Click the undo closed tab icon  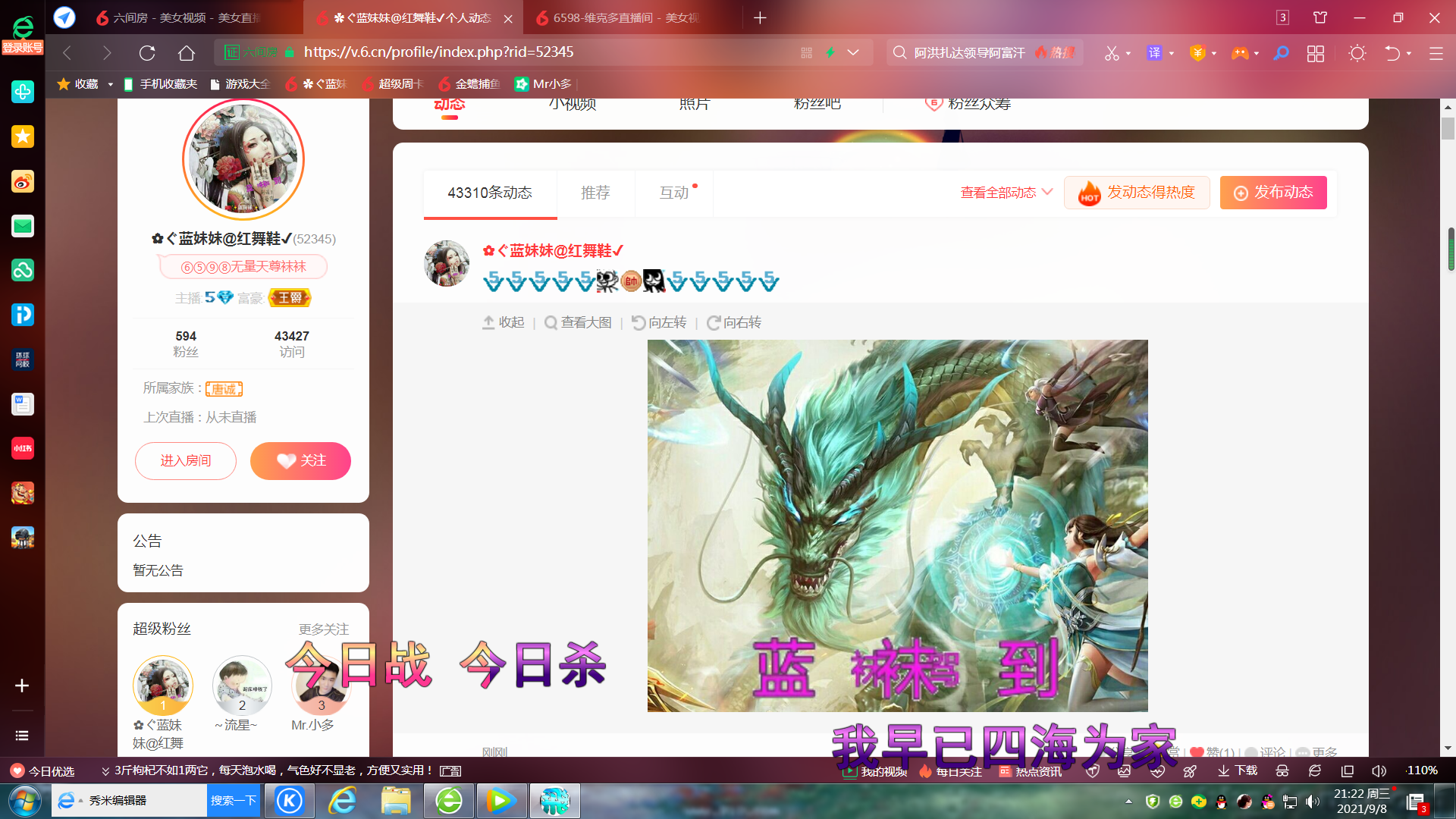click(x=1392, y=53)
